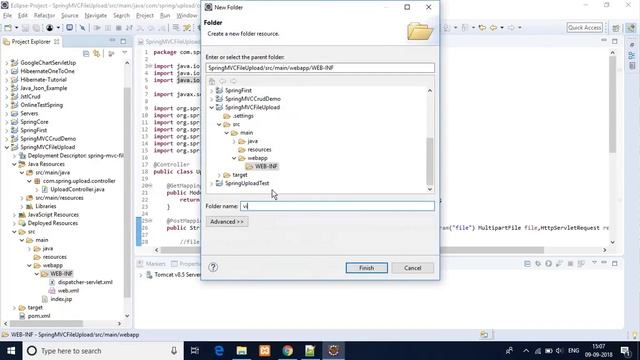Screen dimensions: 640x360
Task: Open Microsoft Edge from taskbar
Action: pos(219,351)
